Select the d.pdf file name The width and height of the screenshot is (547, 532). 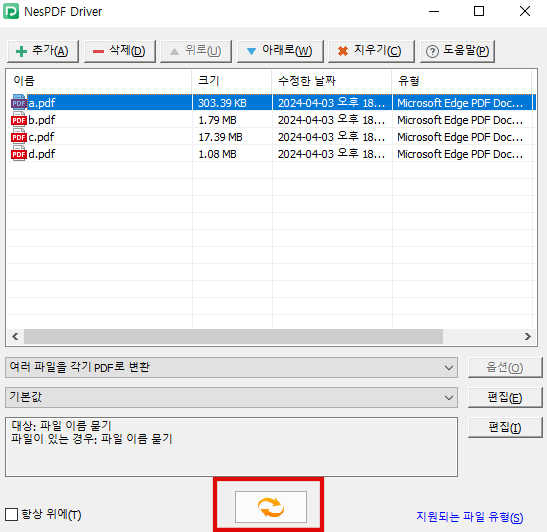[42, 154]
